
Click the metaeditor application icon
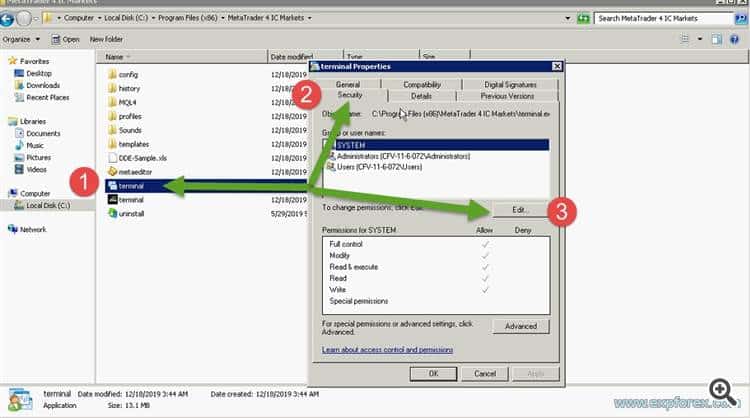[x=111, y=171]
